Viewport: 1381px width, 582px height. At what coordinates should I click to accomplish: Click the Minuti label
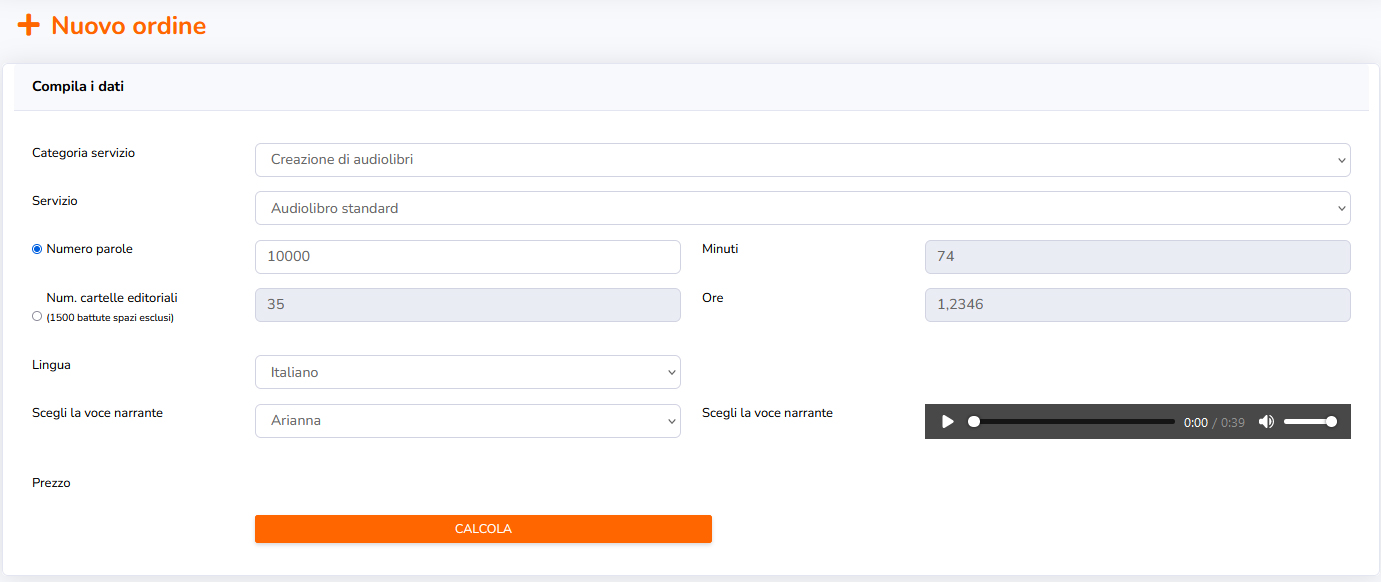coord(720,249)
